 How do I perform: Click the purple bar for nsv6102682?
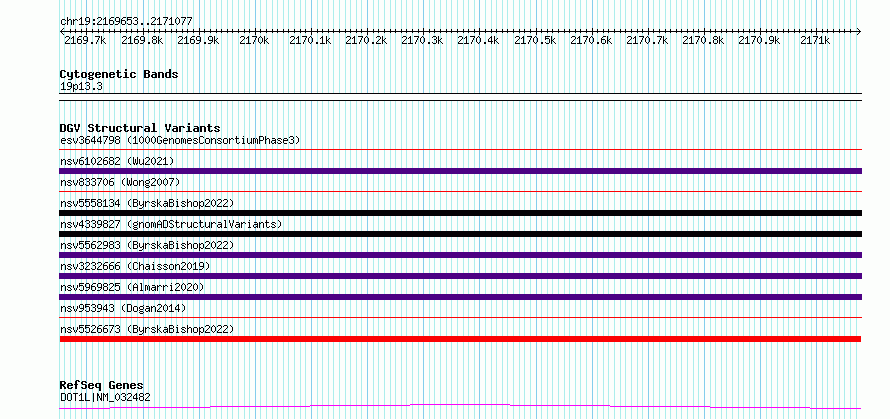pyautogui.click(x=460, y=171)
